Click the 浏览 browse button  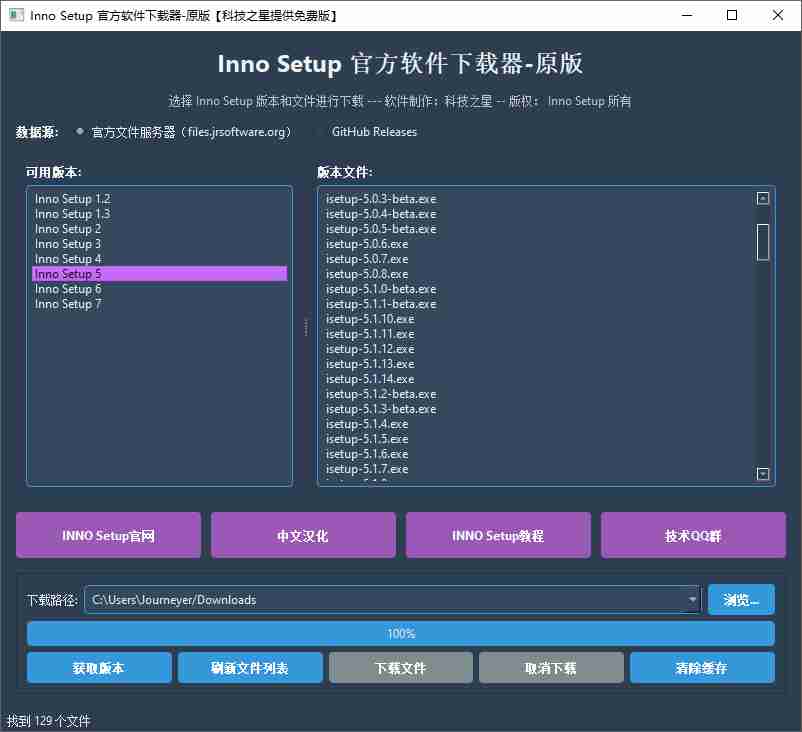pyautogui.click(x=741, y=600)
